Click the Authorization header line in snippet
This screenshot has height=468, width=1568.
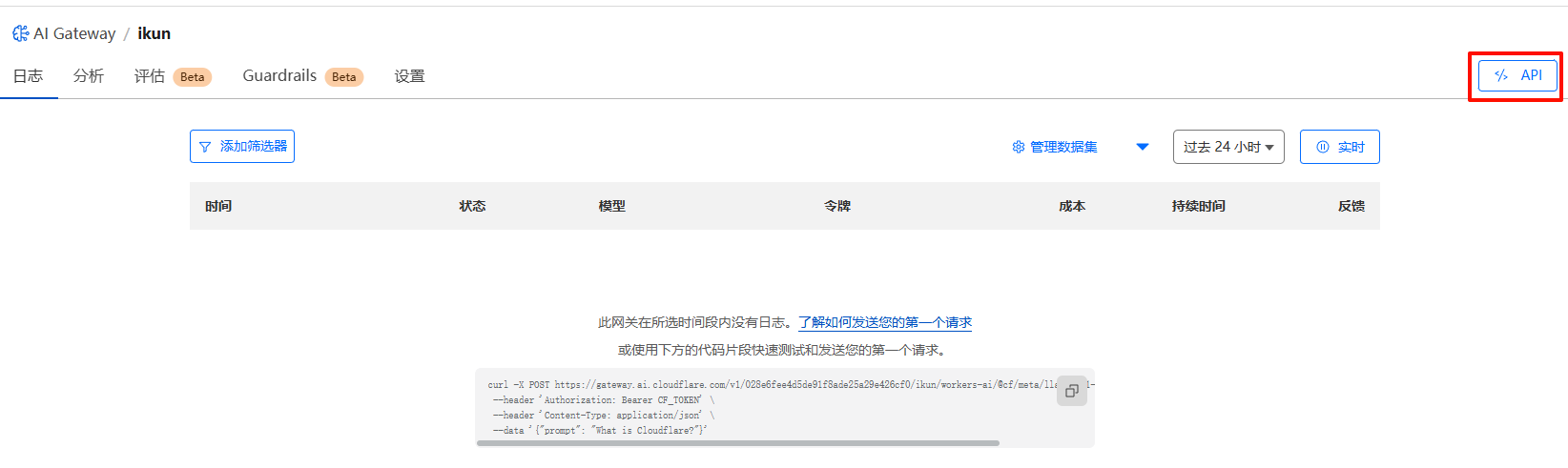click(603, 400)
